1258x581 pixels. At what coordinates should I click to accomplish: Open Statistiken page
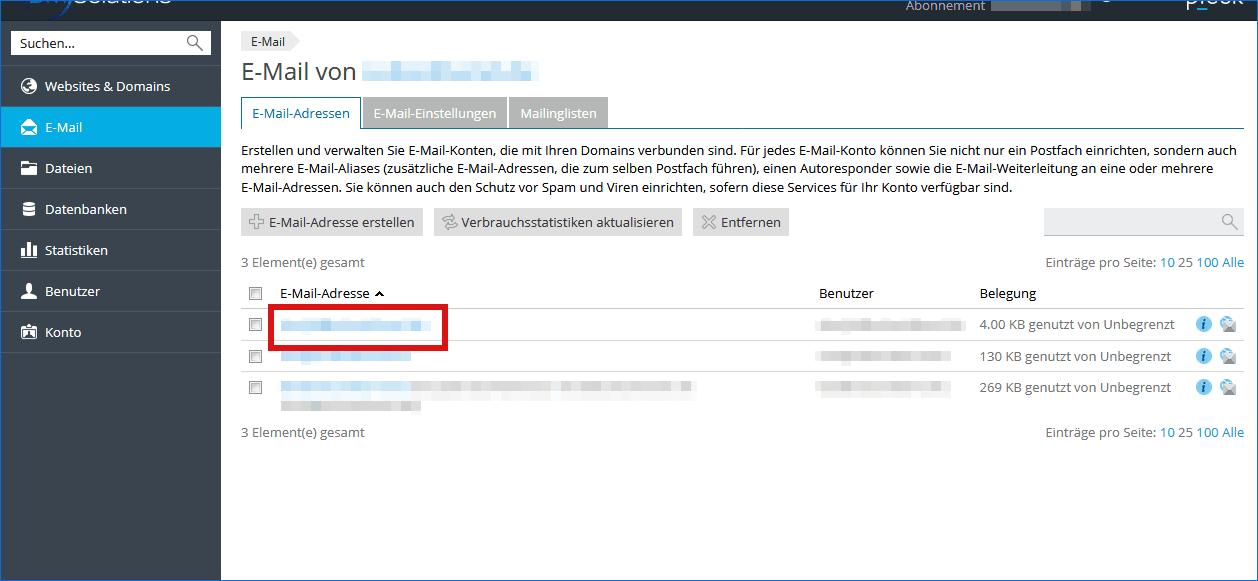[x=110, y=250]
